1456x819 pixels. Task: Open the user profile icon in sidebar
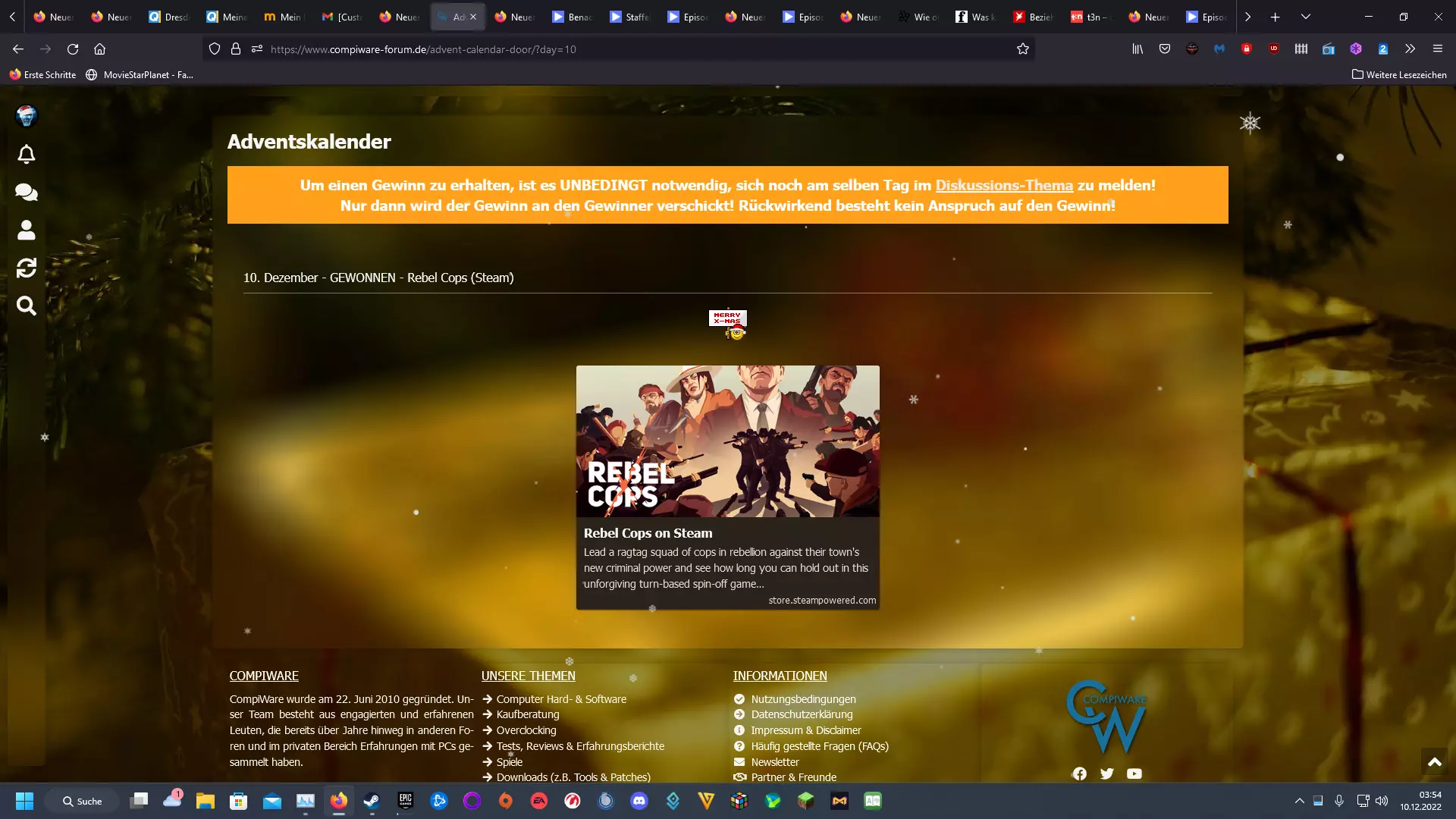tap(27, 230)
